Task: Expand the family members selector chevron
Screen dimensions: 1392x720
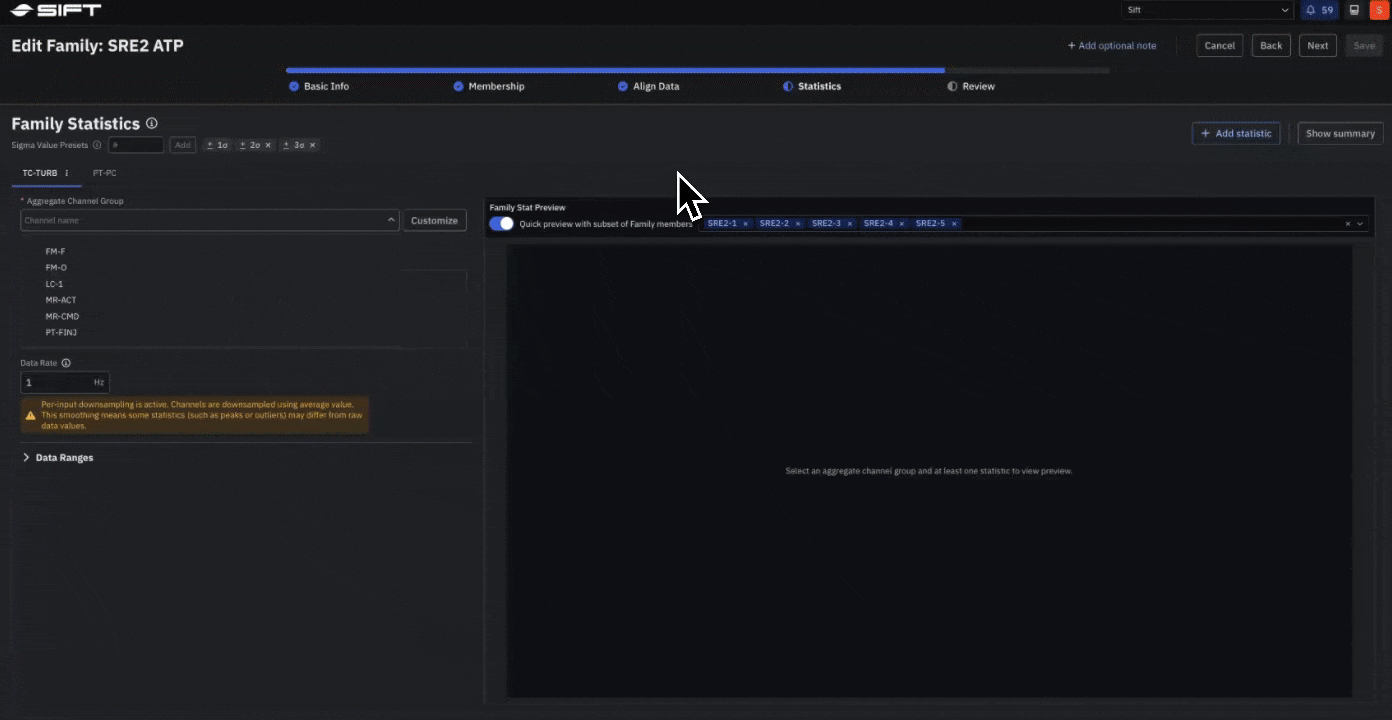Action: click(x=1360, y=224)
